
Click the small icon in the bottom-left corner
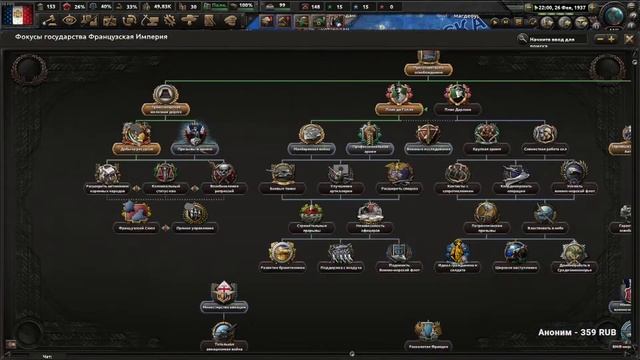click(x=11, y=344)
